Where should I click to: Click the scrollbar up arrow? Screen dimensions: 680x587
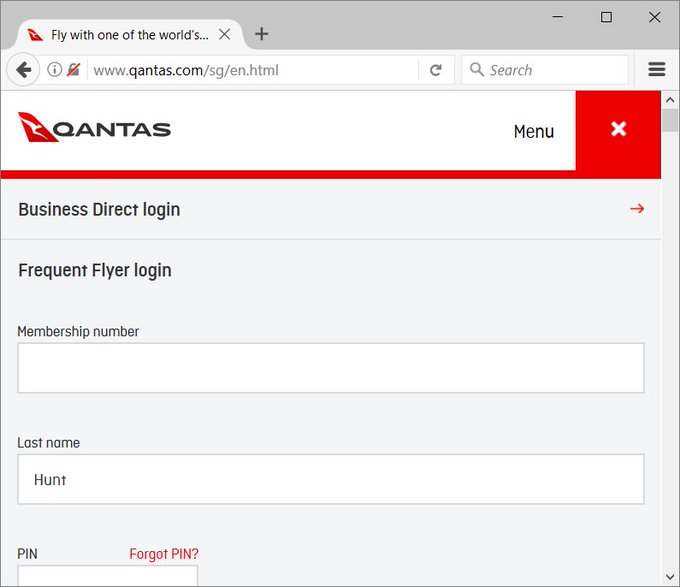[670, 100]
